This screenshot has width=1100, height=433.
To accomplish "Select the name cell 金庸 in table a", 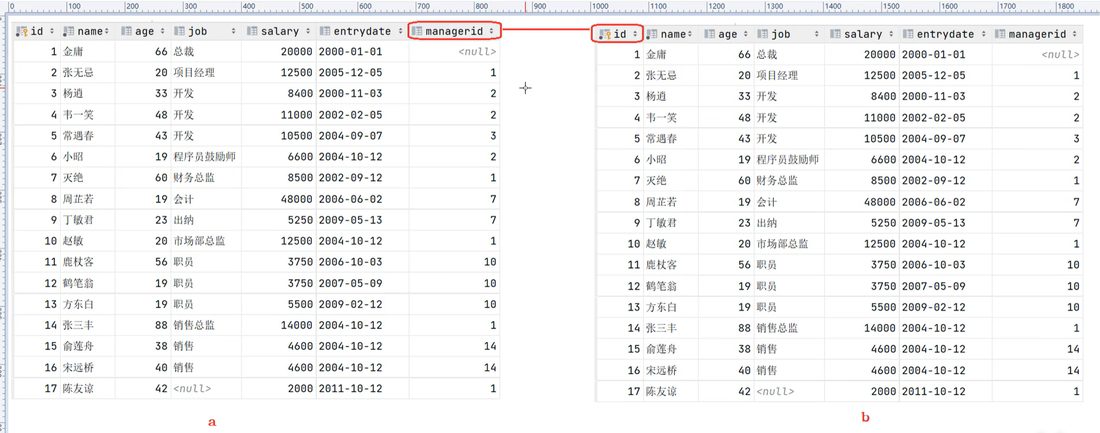I will click(x=88, y=52).
